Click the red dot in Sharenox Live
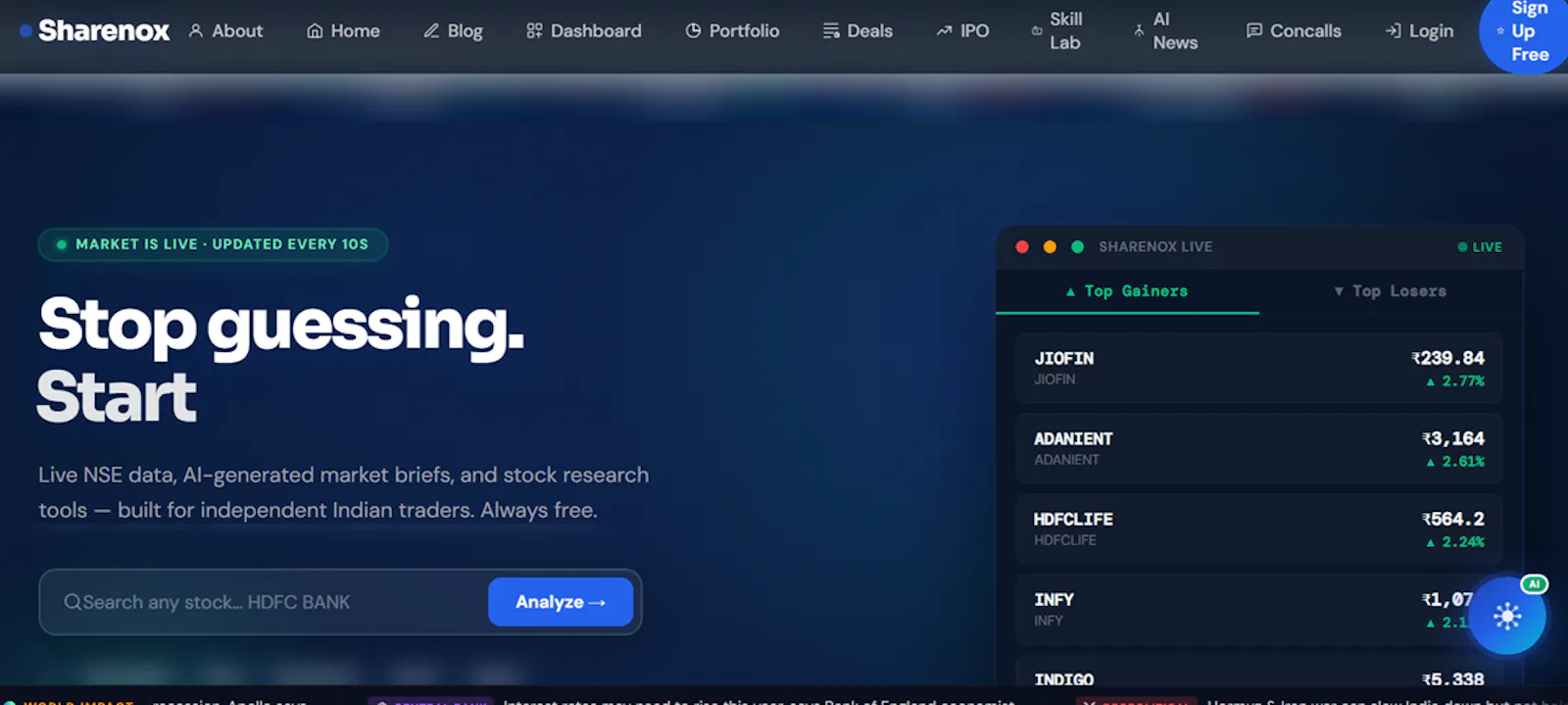 tap(1022, 247)
